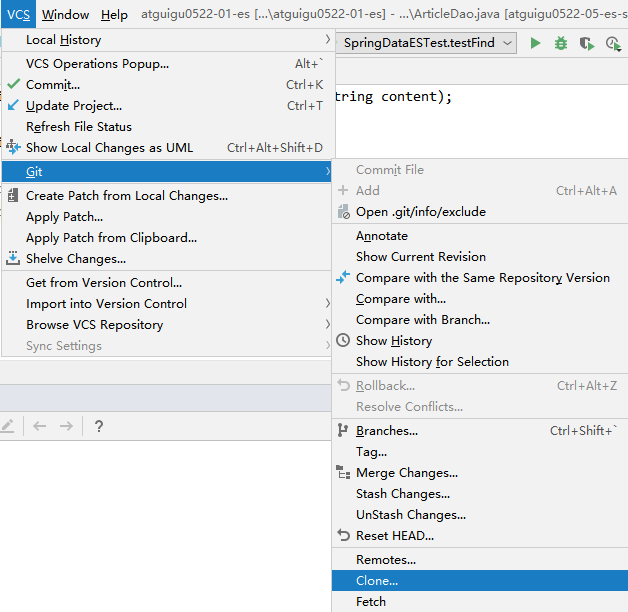
Task: Run with Coverage shield icon
Action: (x=586, y=43)
